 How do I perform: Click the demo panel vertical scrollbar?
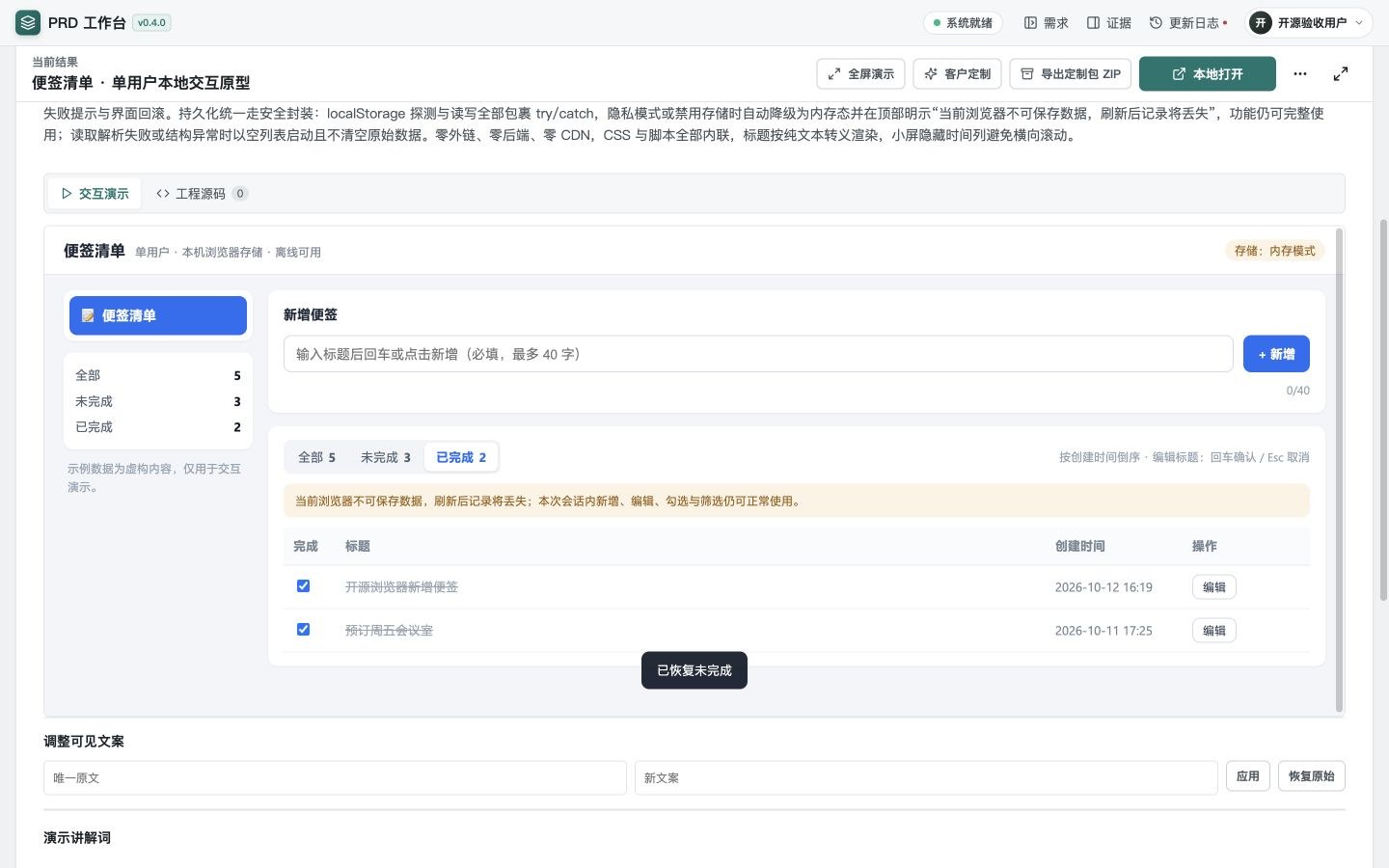[1339, 470]
